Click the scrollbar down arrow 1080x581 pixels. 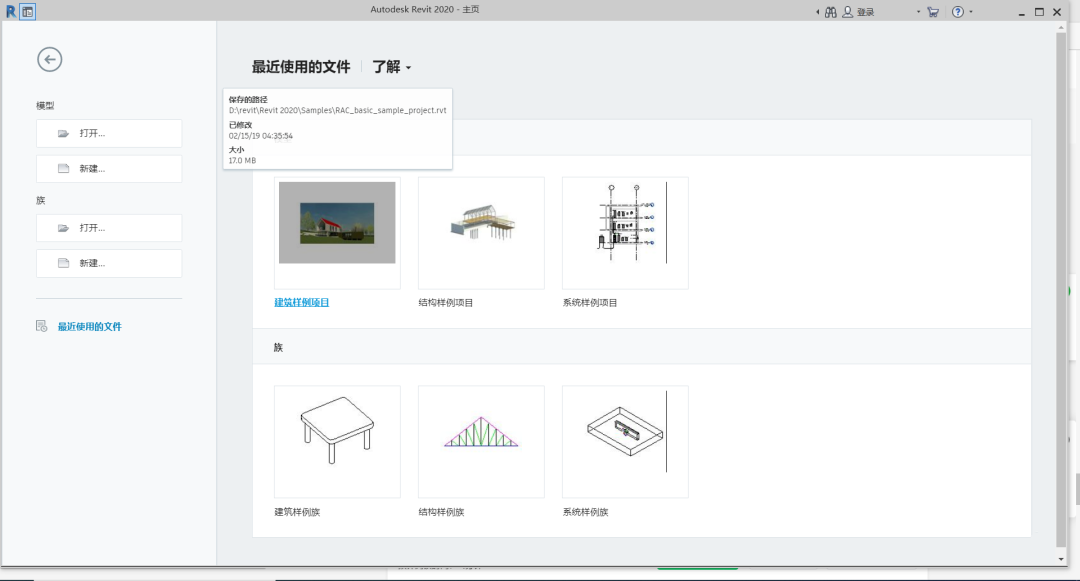pos(1061,559)
